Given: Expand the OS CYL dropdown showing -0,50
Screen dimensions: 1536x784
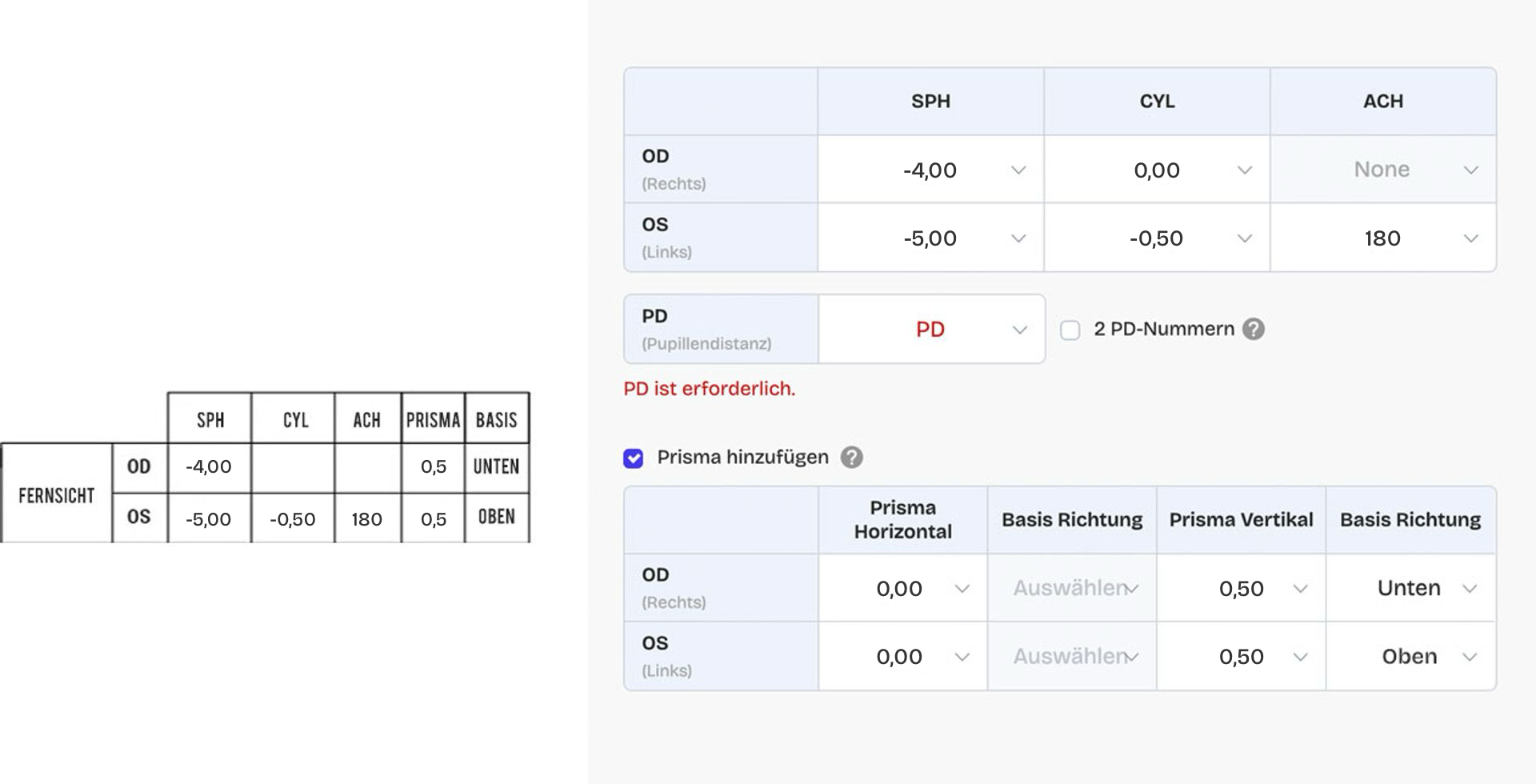Looking at the screenshot, I should pos(1157,238).
